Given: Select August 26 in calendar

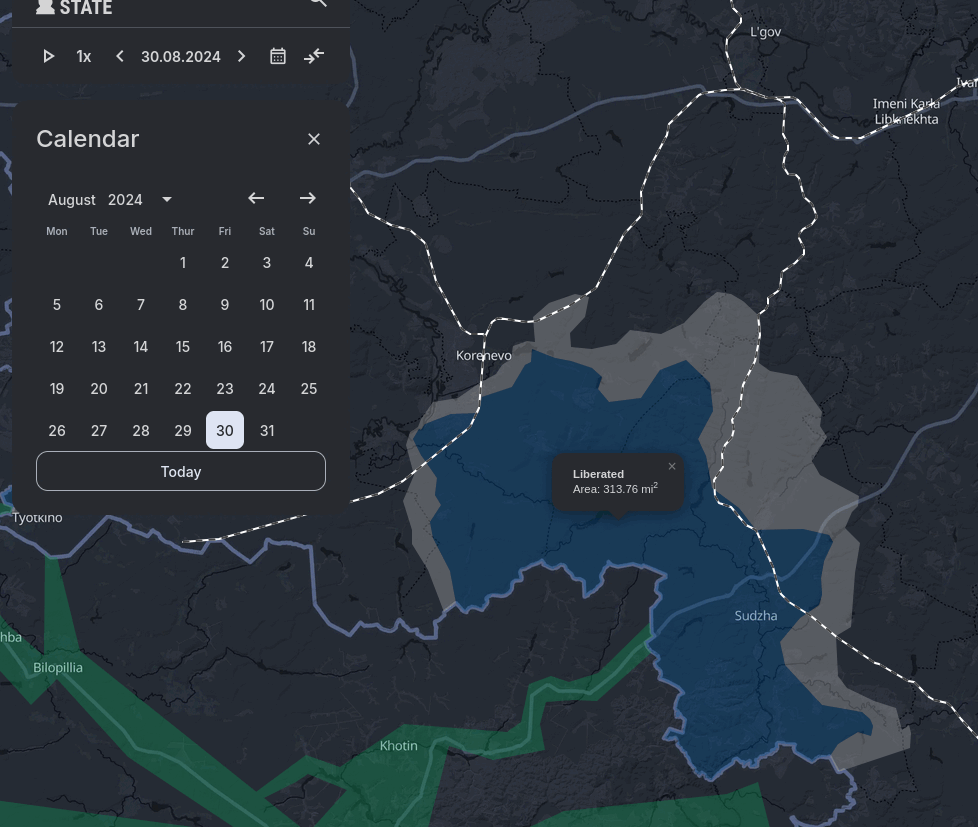Looking at the screenshot, I should [x=57, y=430].
